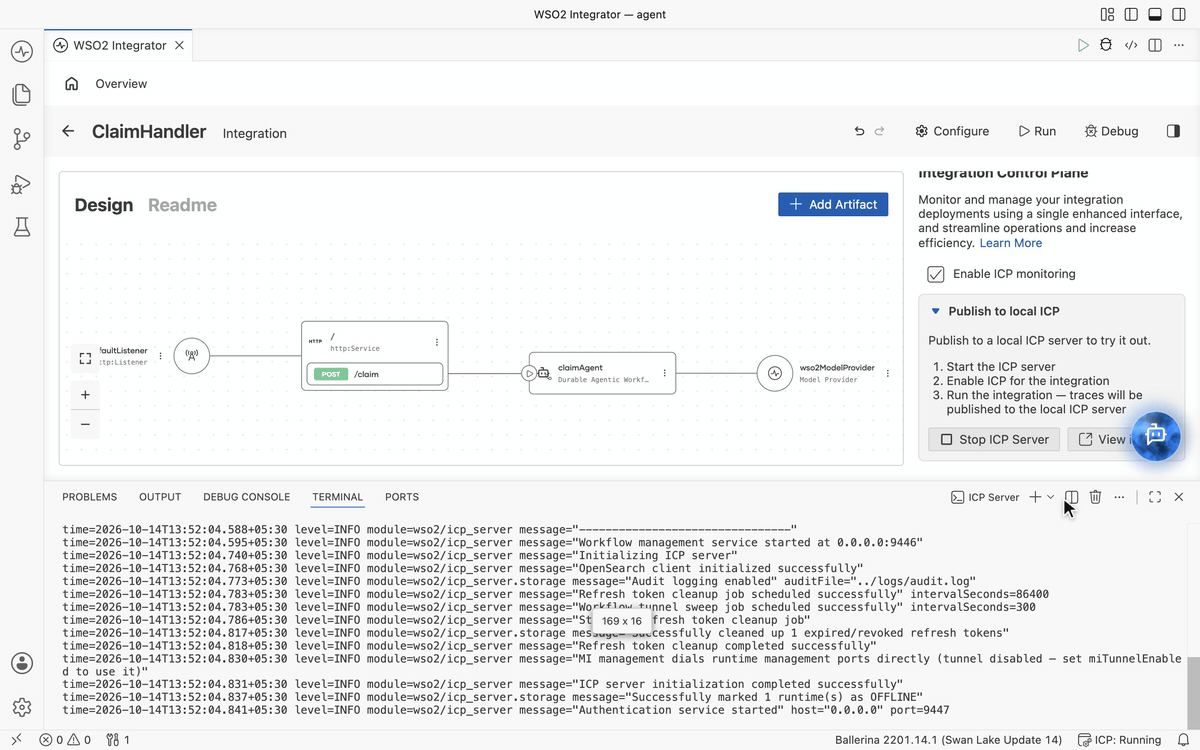The image size is (1200, 750).
Task: Zoom out the diagram with minus
Action: click(x=85, y=424)
